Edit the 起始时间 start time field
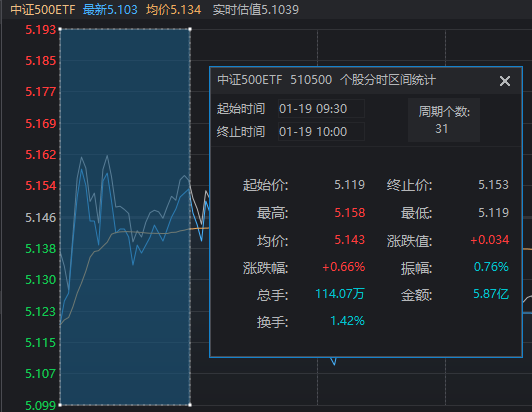The image size is (532, 412). [321, 109]
